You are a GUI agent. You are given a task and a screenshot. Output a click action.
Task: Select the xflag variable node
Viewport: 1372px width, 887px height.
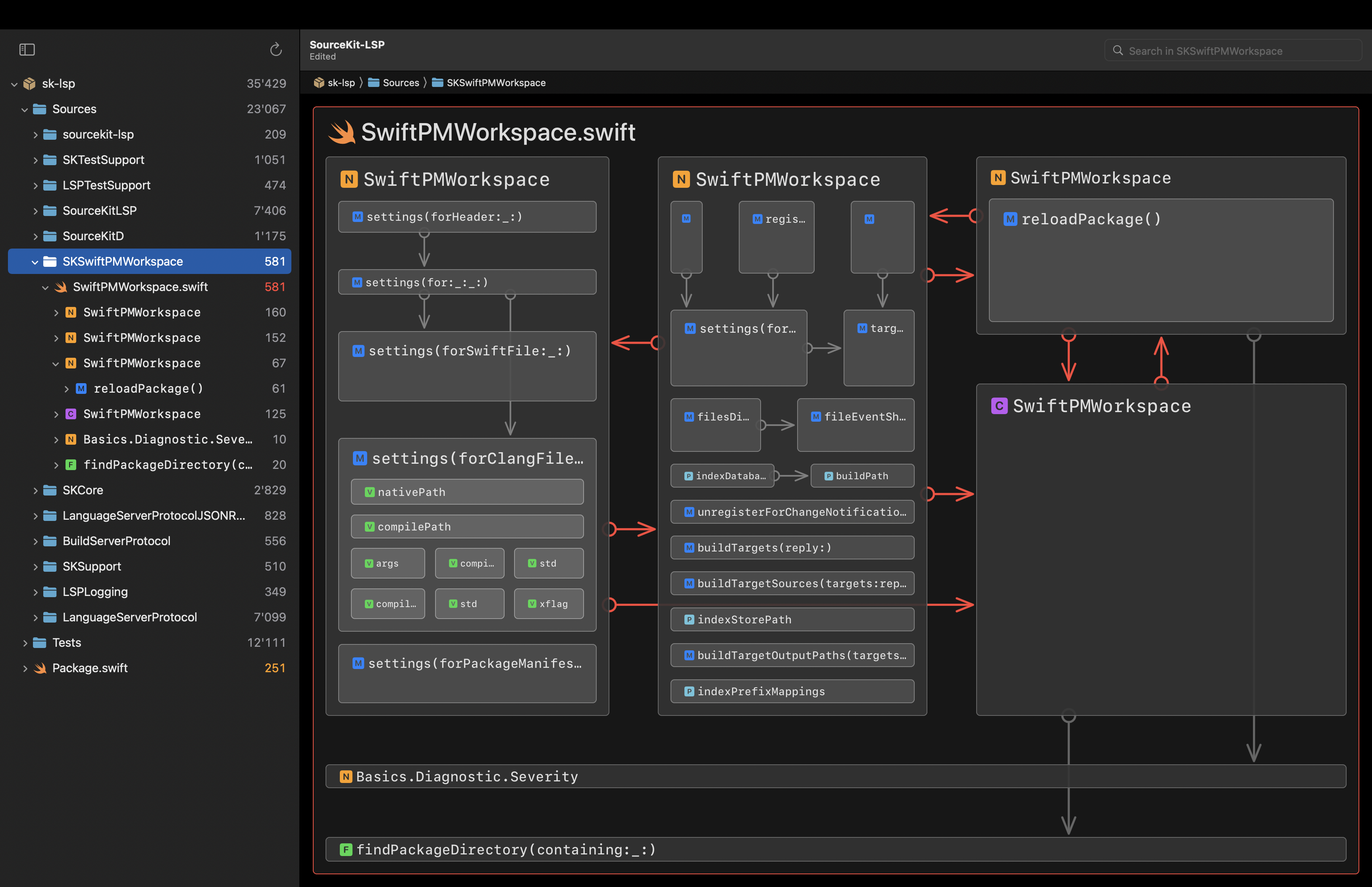[x=548, y=604]
